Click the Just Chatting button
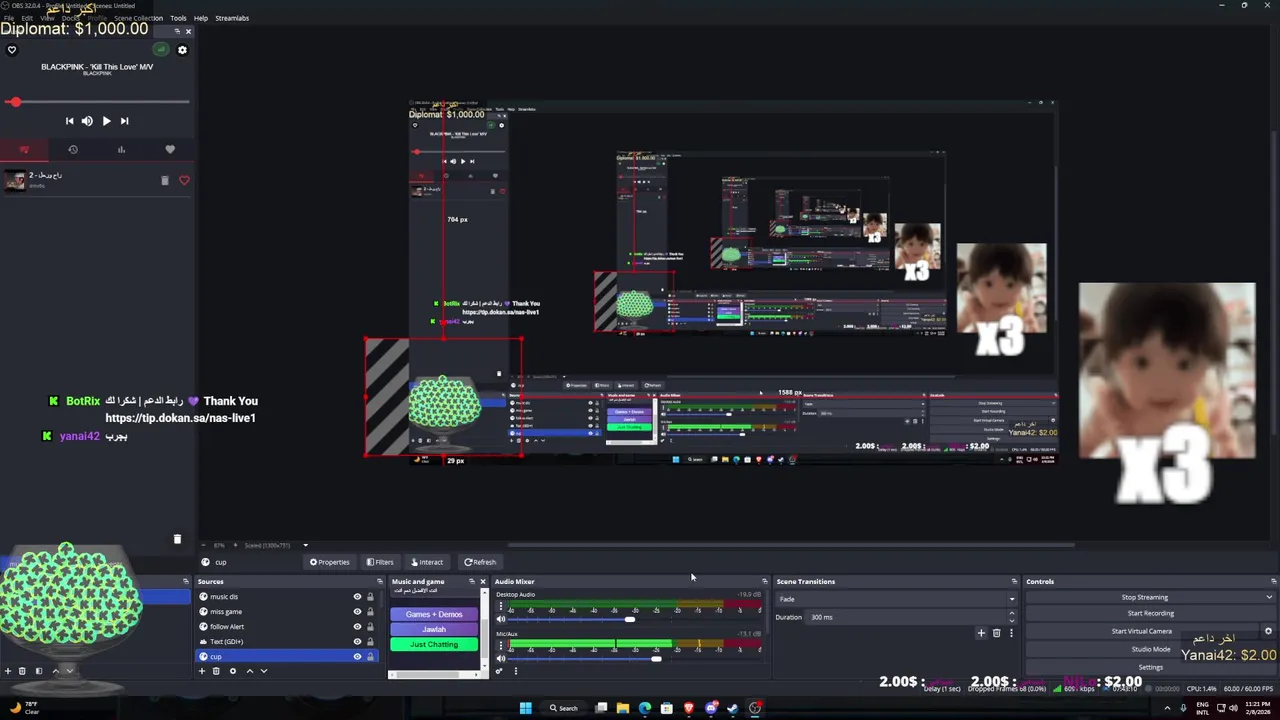The image size is (1280, 720). coord(434,644)
